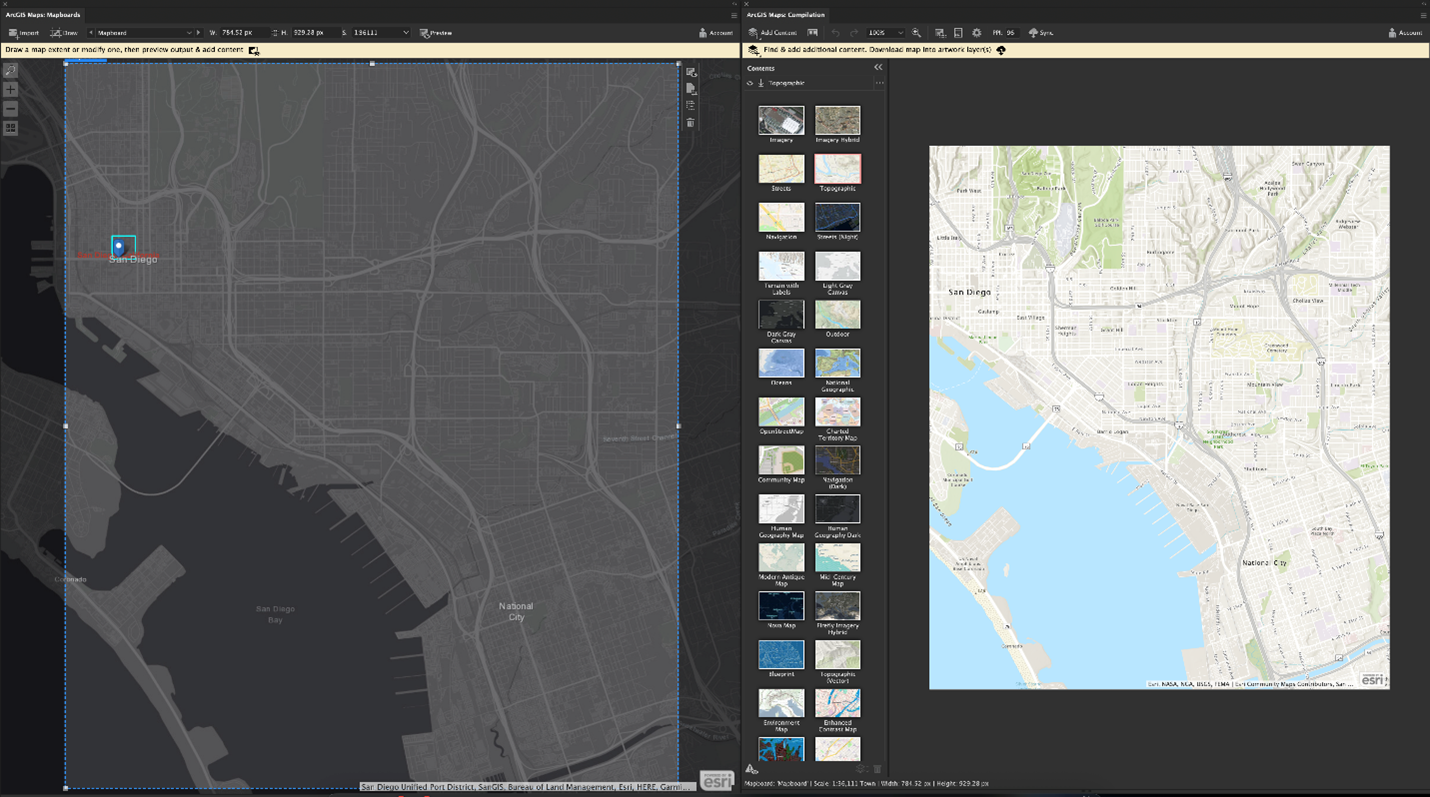Open the scale dropdown showing 1:36,111
This screenshot has width=1430, height=797.
click(x=405, y=33)
